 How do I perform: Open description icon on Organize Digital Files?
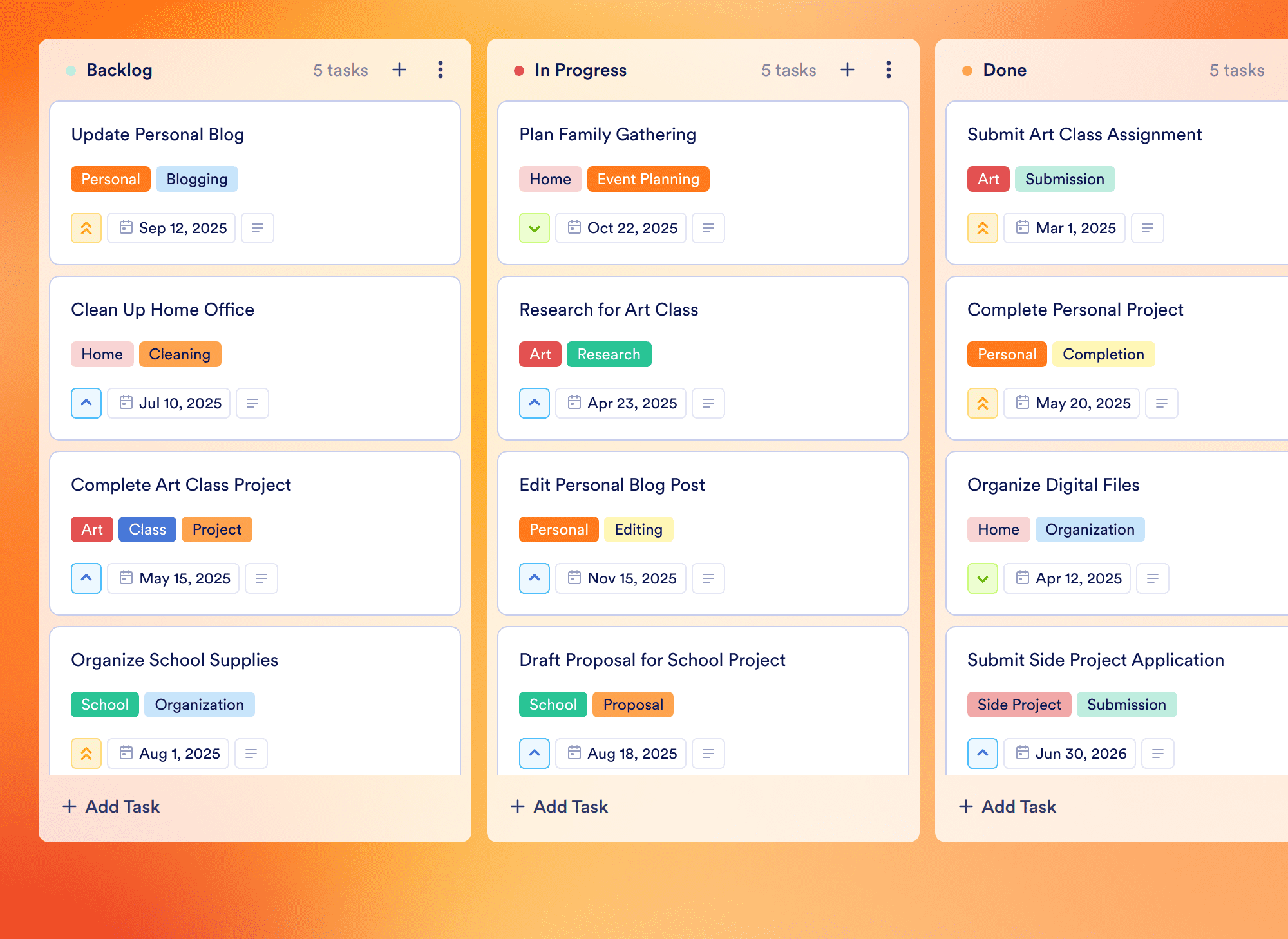pyautogui.click(x=1153, y=578)
